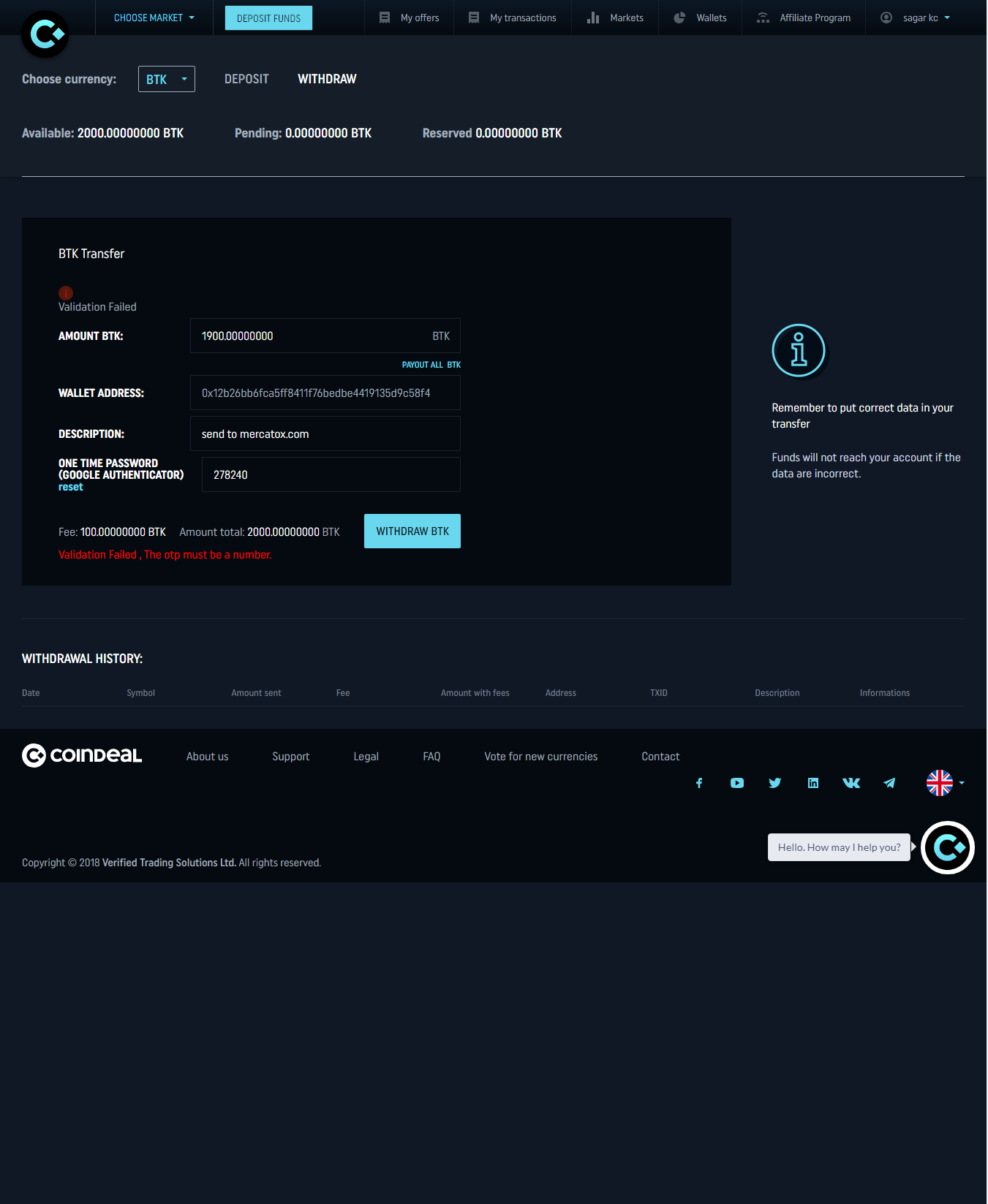Open the language dropdown arrow
The height and width of the screenshot is (1204, 988).
[x=962, y=783]
